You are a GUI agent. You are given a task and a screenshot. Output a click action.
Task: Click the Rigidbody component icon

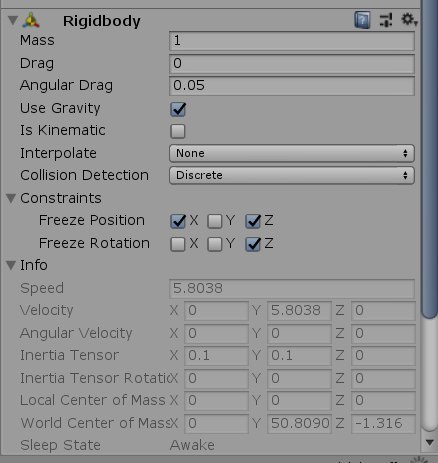point(31,21)
